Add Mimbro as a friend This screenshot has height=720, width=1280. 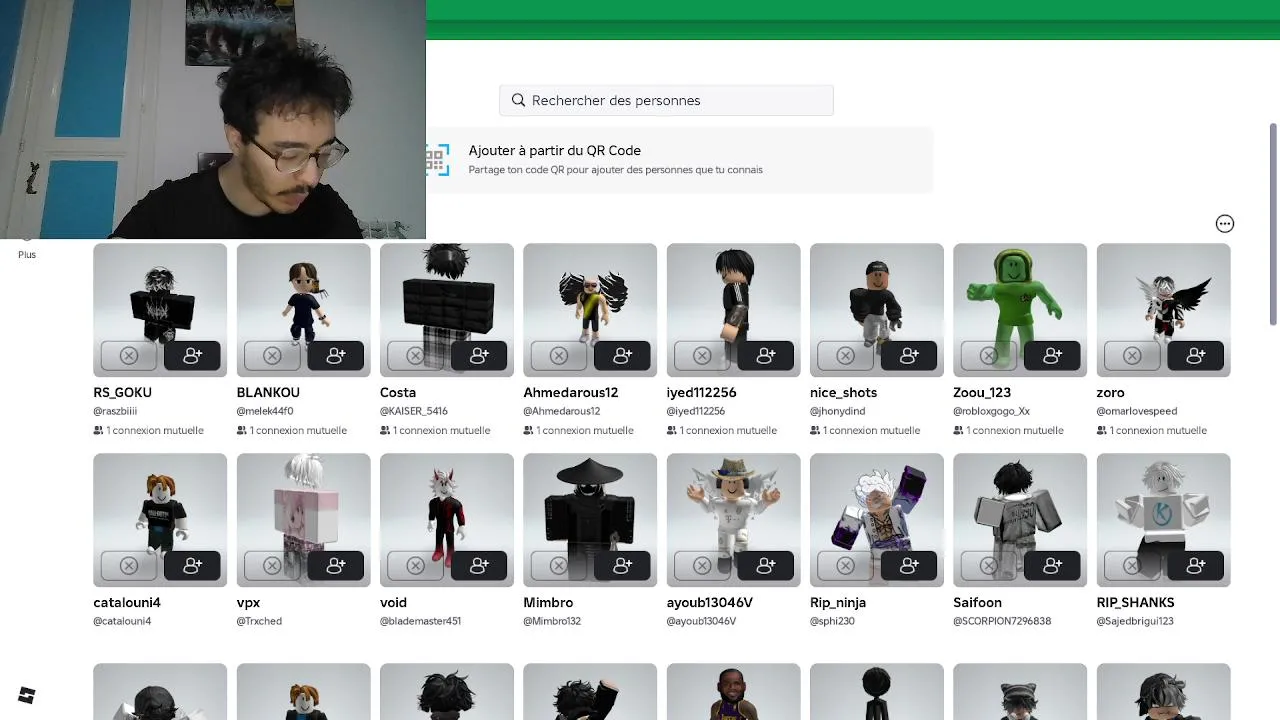623,565
